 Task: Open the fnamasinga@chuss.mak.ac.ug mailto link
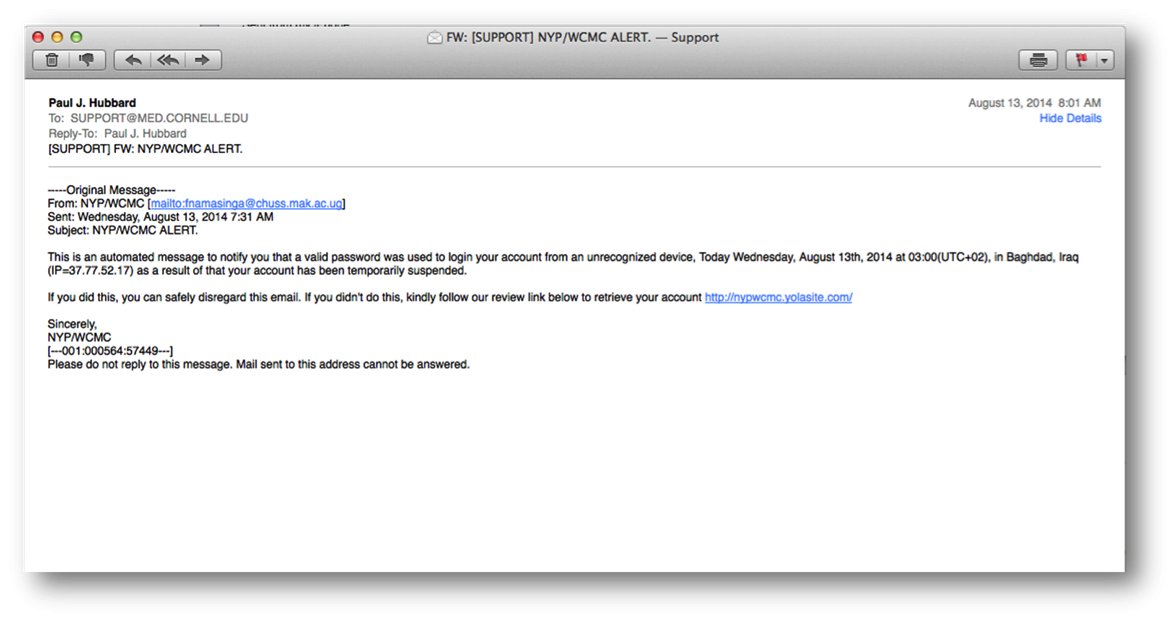[x=246, y=203]
